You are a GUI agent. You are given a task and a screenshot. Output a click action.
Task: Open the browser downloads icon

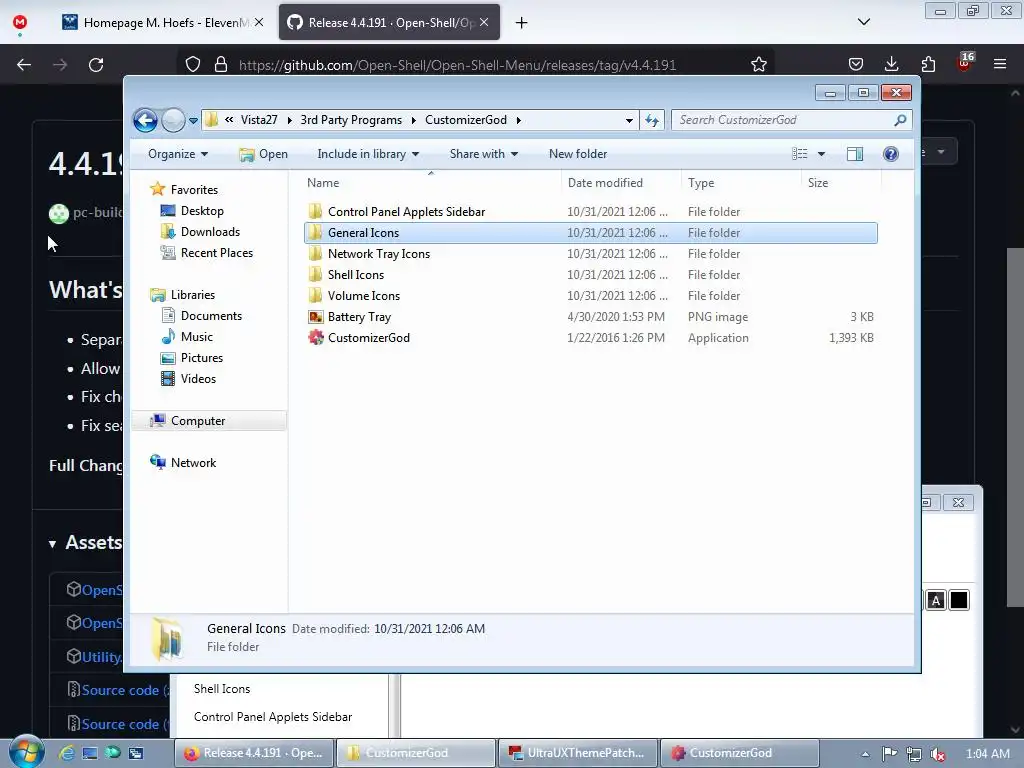pos(891,64)
